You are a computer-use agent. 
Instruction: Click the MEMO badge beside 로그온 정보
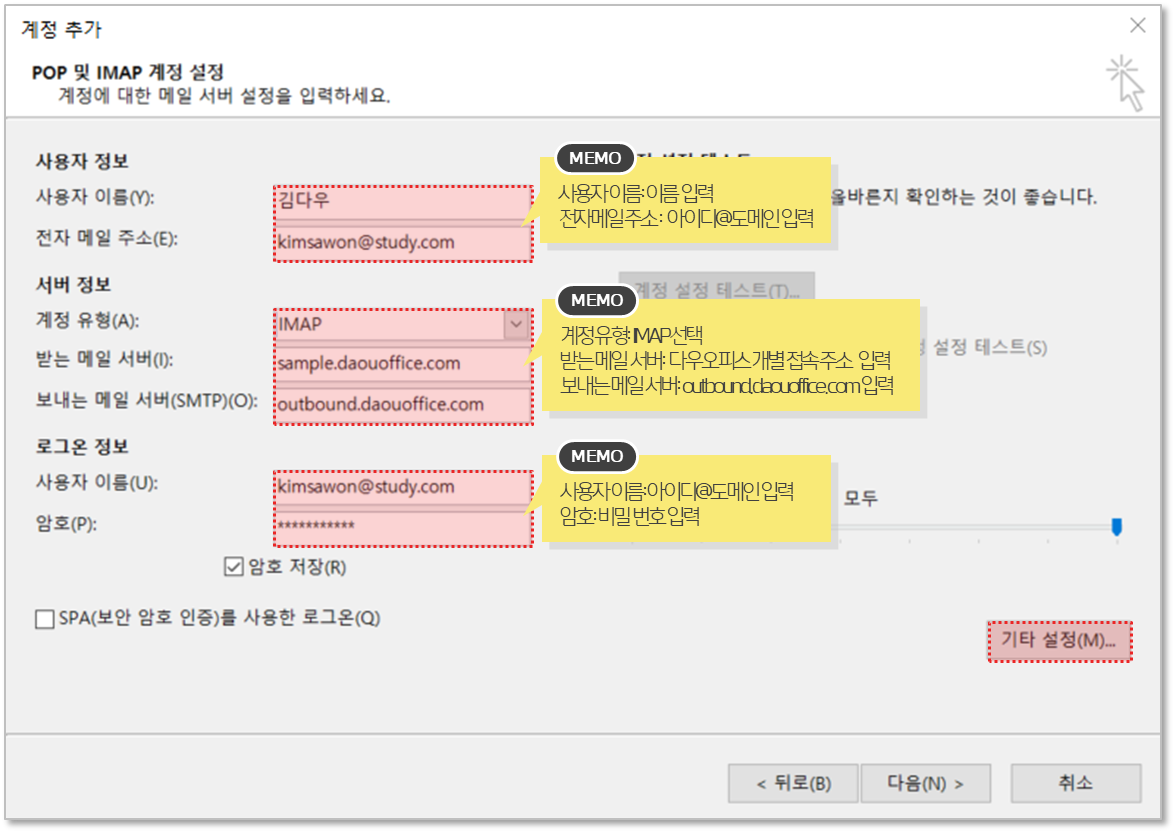(x=596, y=456)
